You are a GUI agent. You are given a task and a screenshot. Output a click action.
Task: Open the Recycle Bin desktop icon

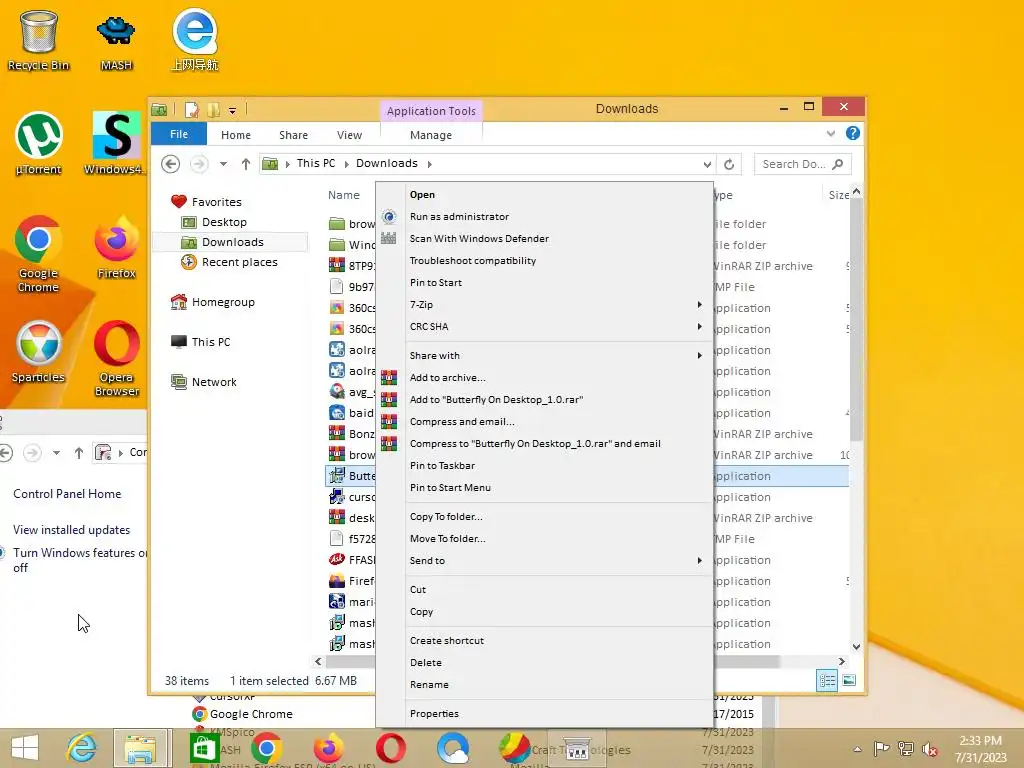tap(39, 40)
